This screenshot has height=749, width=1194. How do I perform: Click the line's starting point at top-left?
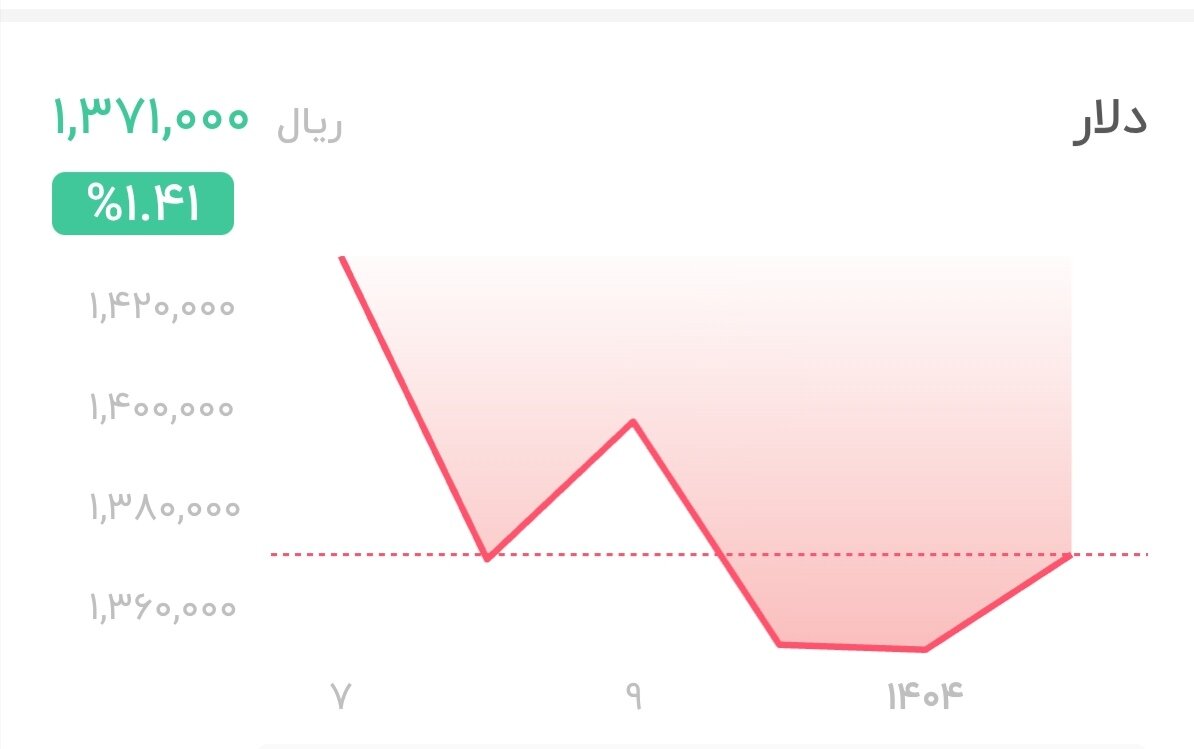pyautogui.click(x=343, y=260)
